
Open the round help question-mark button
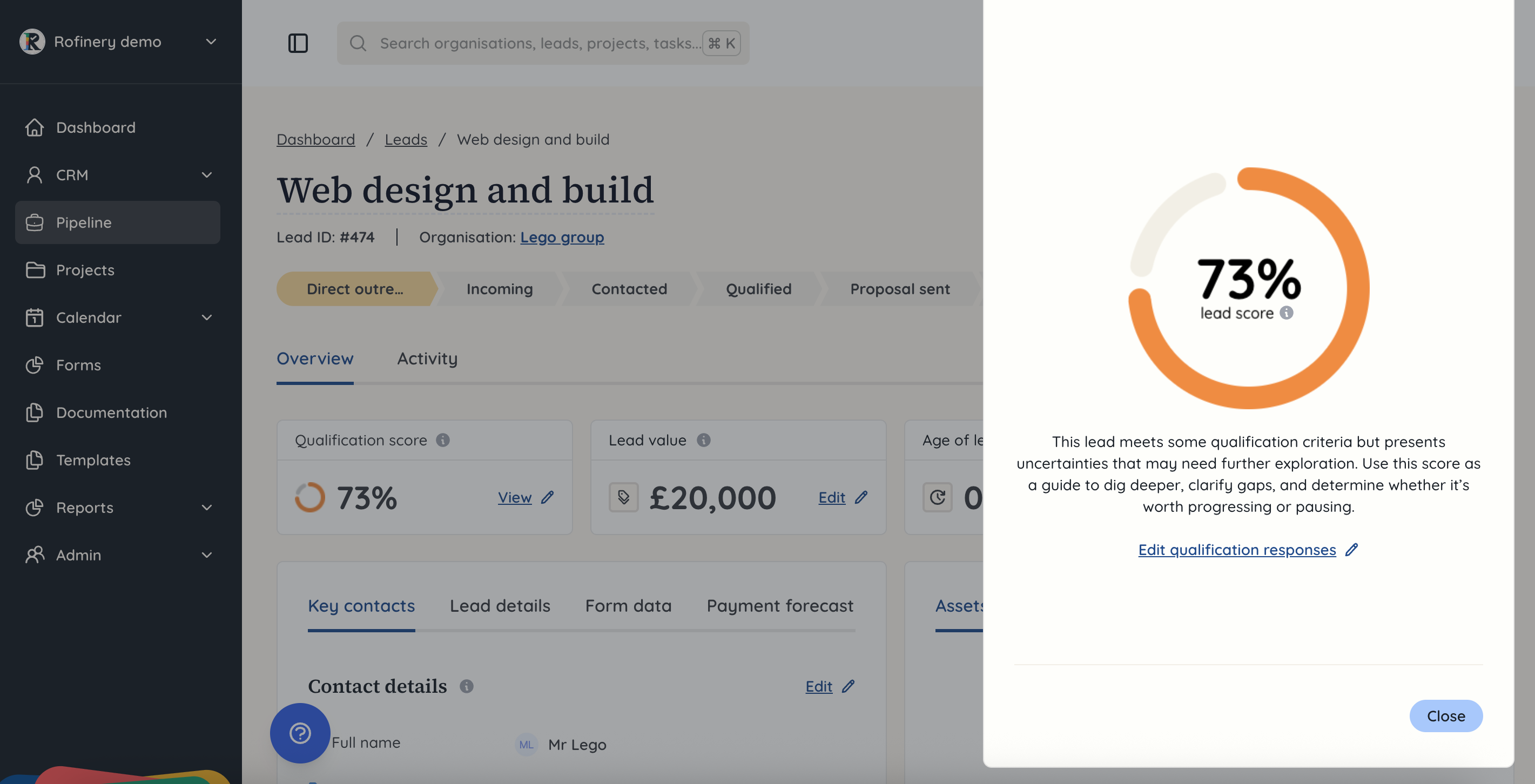300,733
